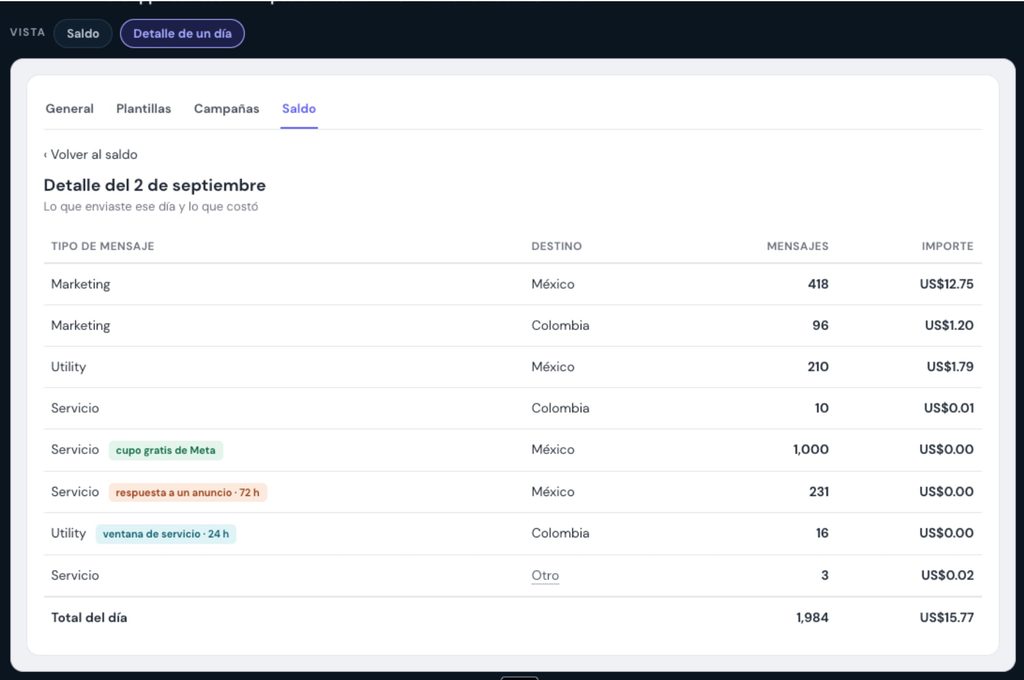This screenshot has height=680, width=1024.
Task: Click the Detalle del 2 de septiembre heading
Action: [x=155, y=186]
